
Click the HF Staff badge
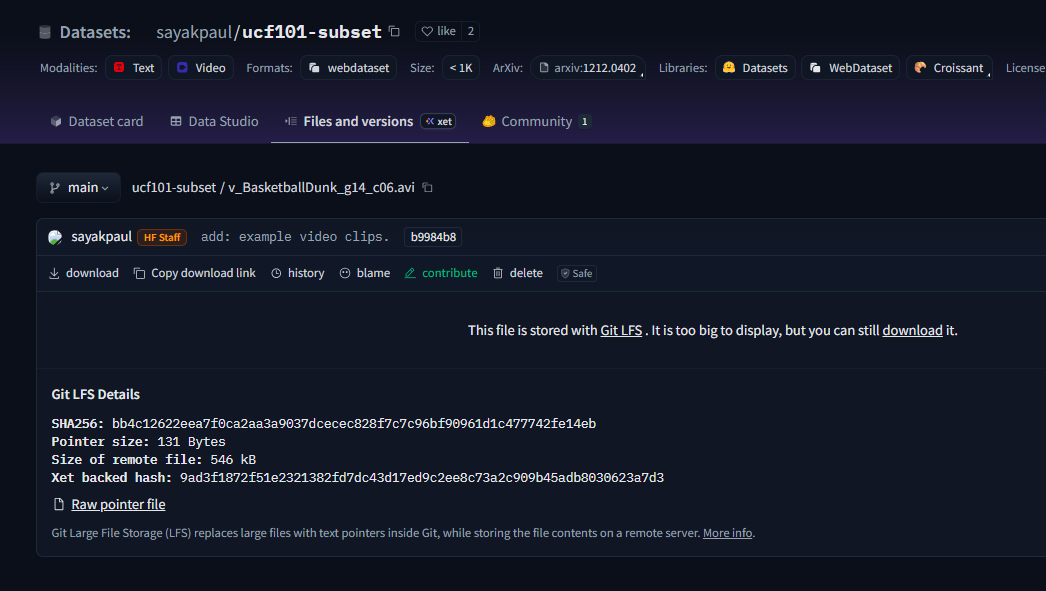pos(162,237)
